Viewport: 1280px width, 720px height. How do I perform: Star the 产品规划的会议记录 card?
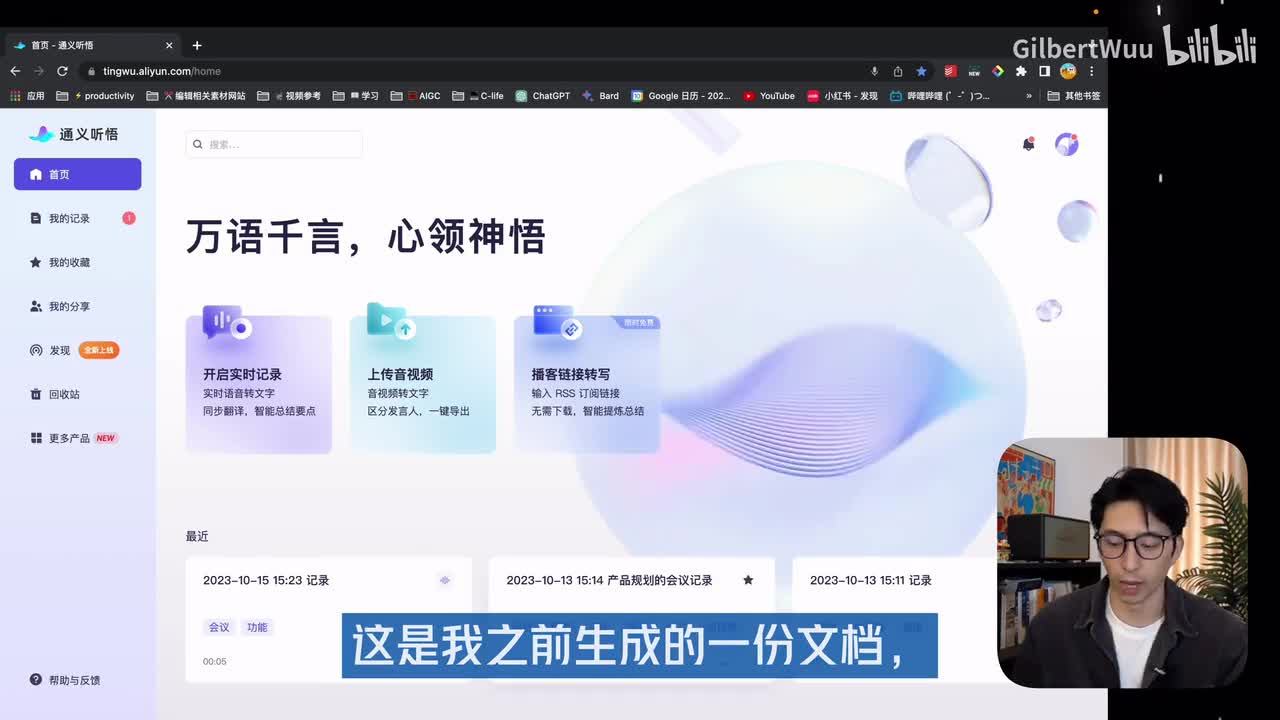[x=748, y=580]
